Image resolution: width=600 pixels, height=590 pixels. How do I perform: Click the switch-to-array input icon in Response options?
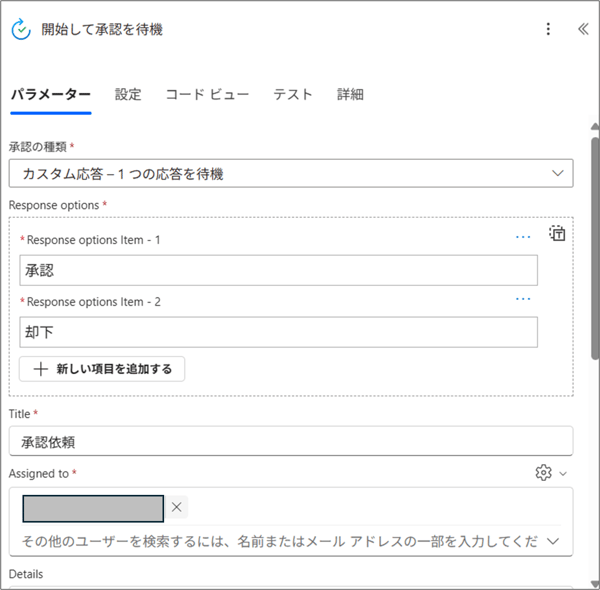(557, 234)
